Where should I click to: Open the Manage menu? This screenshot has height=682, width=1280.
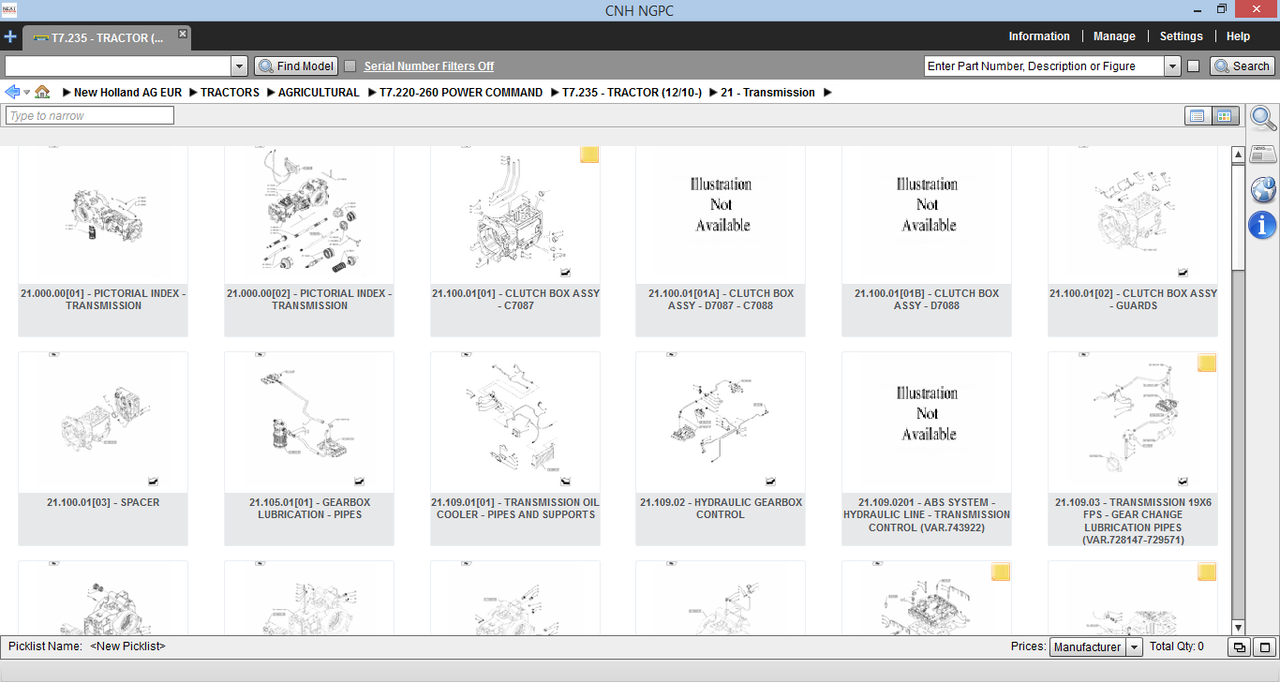[x=1114, y=36]
